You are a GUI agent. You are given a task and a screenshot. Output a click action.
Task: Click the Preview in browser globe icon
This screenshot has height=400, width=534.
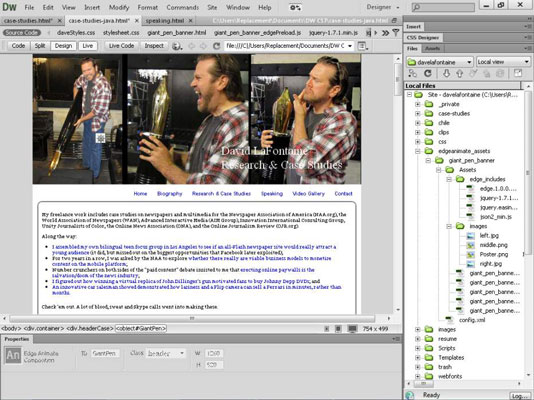pos(176,46)
